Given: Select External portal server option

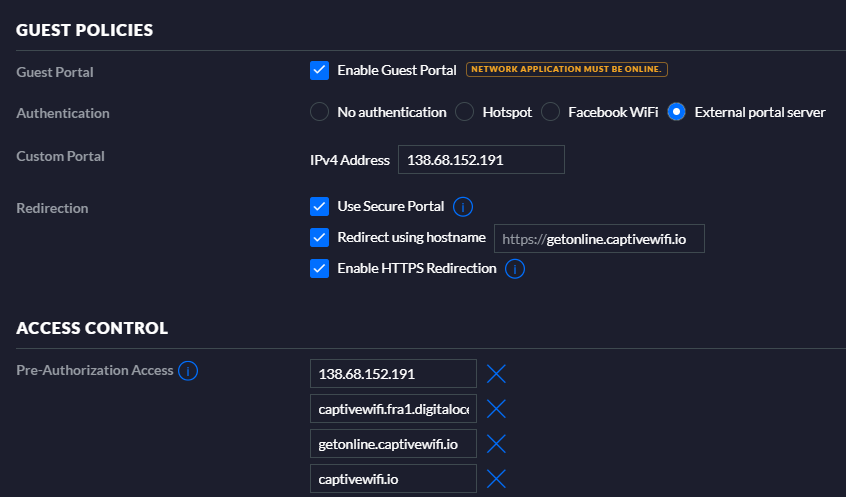Looking at the screenshot, I should tap(677, 112).
